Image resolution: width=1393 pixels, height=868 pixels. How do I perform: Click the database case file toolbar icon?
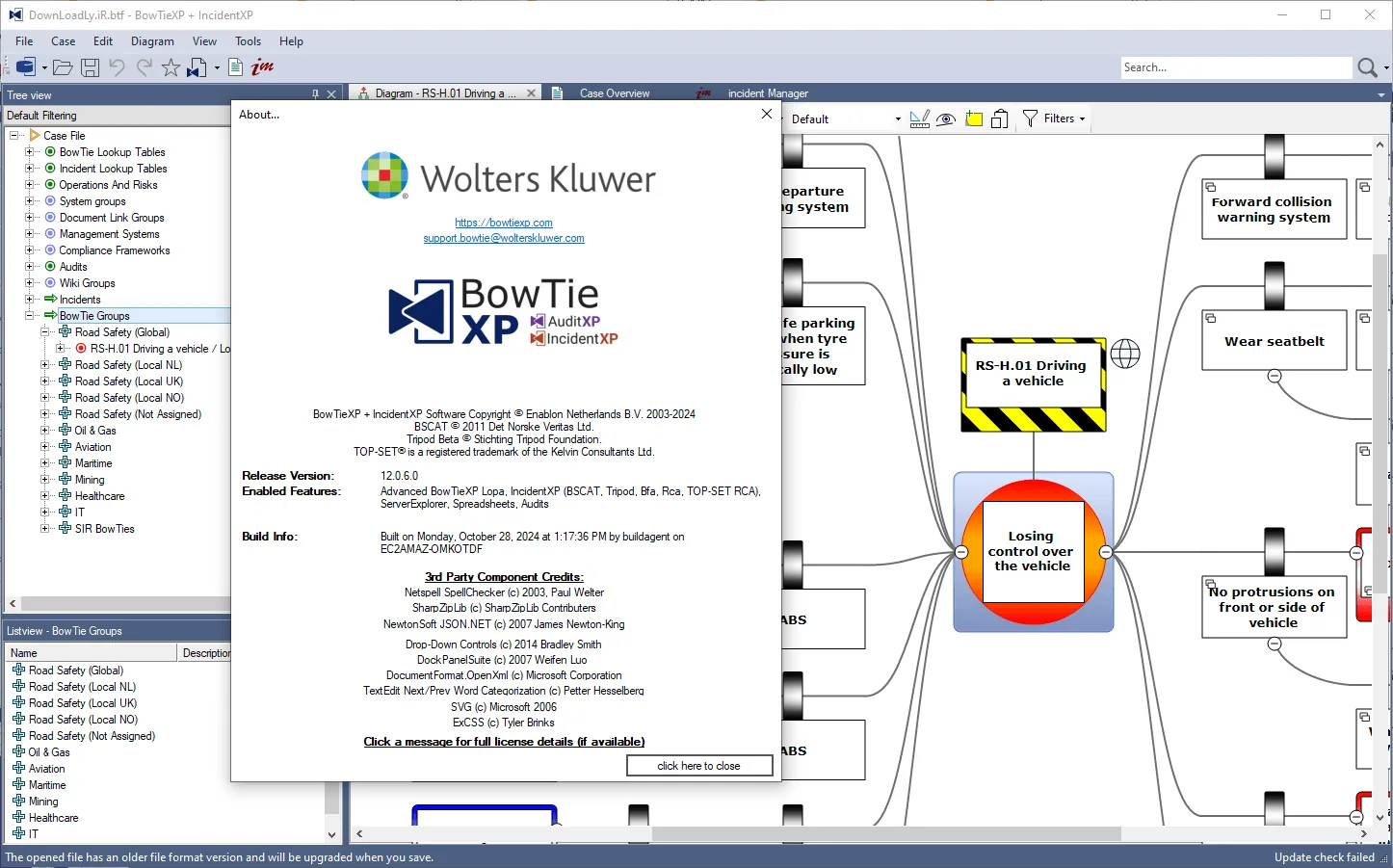tap(26, 67)
